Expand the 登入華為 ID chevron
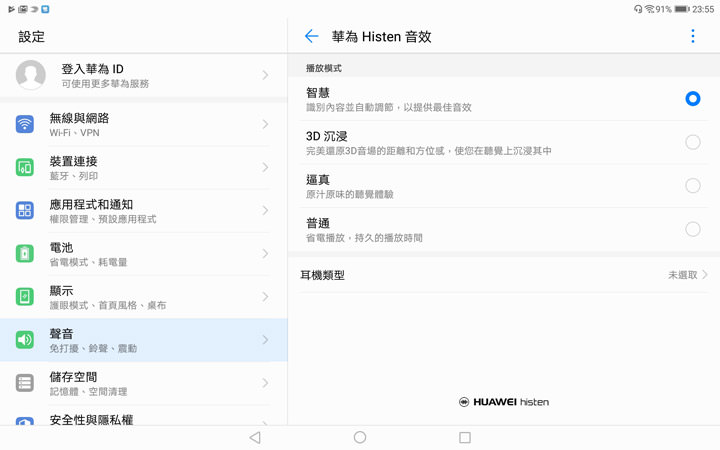 265,75
